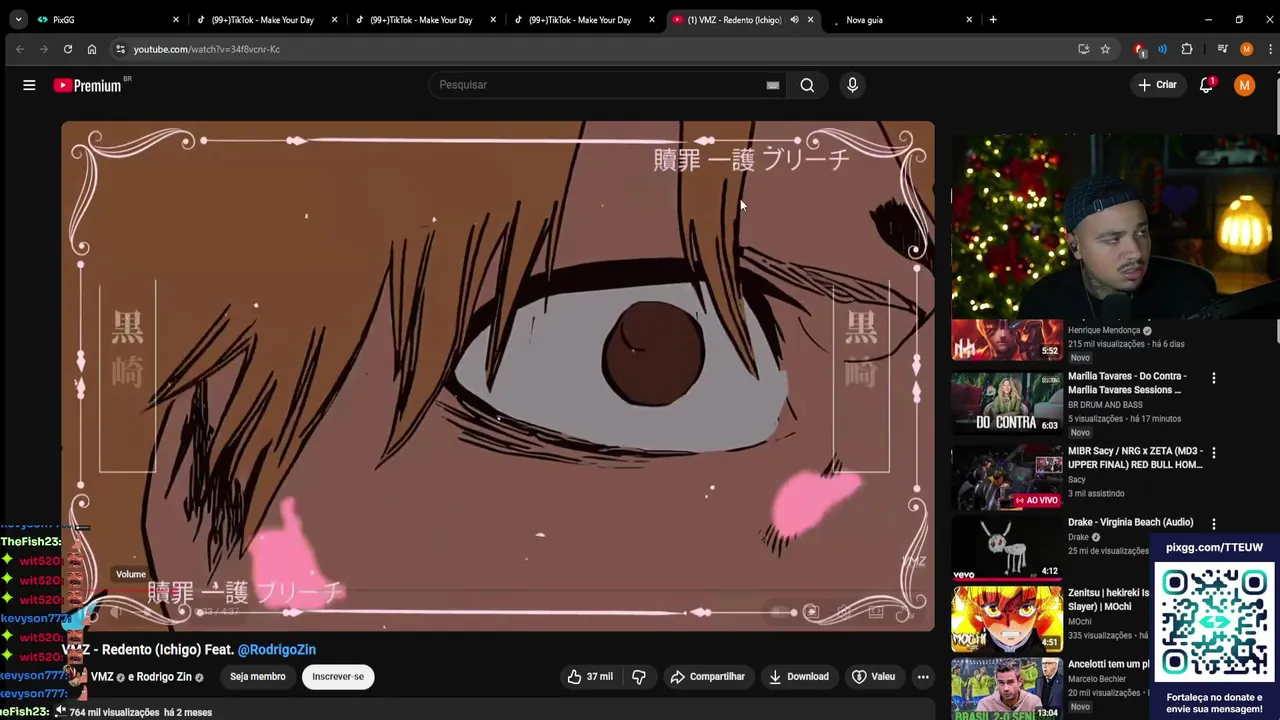Click the Download button

pyautogui.click(x=798, y=677)
